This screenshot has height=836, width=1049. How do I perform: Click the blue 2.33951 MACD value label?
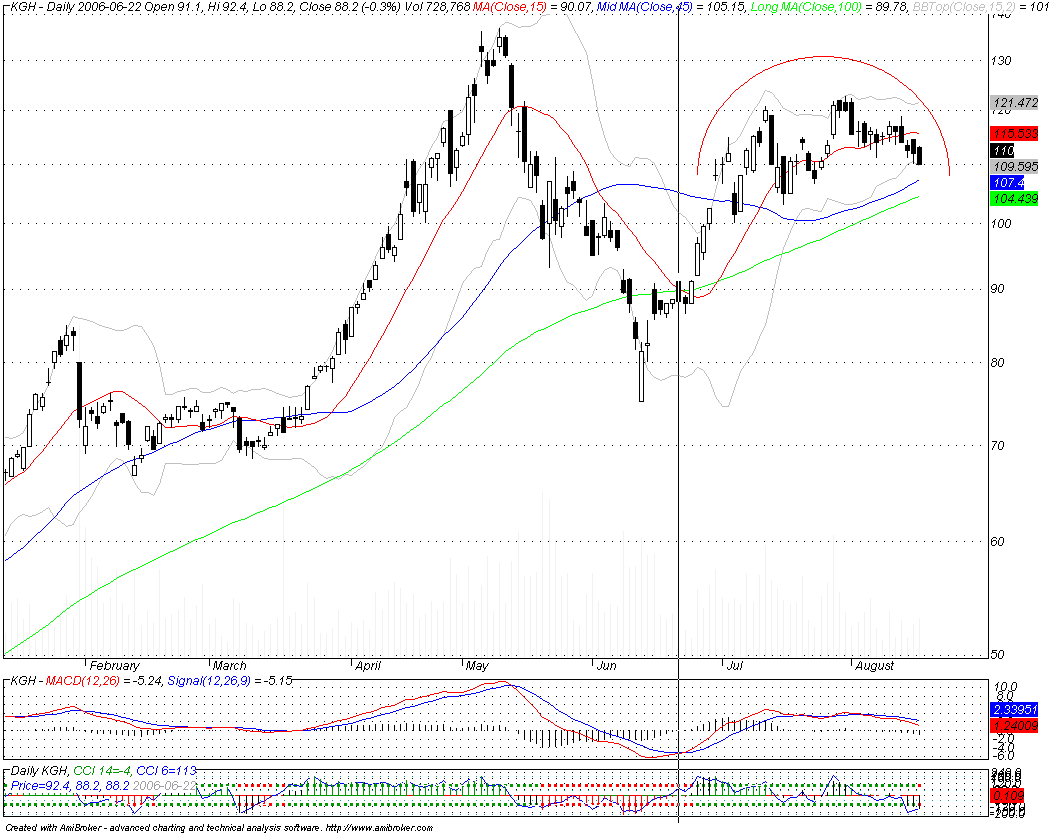(1014, 710)
